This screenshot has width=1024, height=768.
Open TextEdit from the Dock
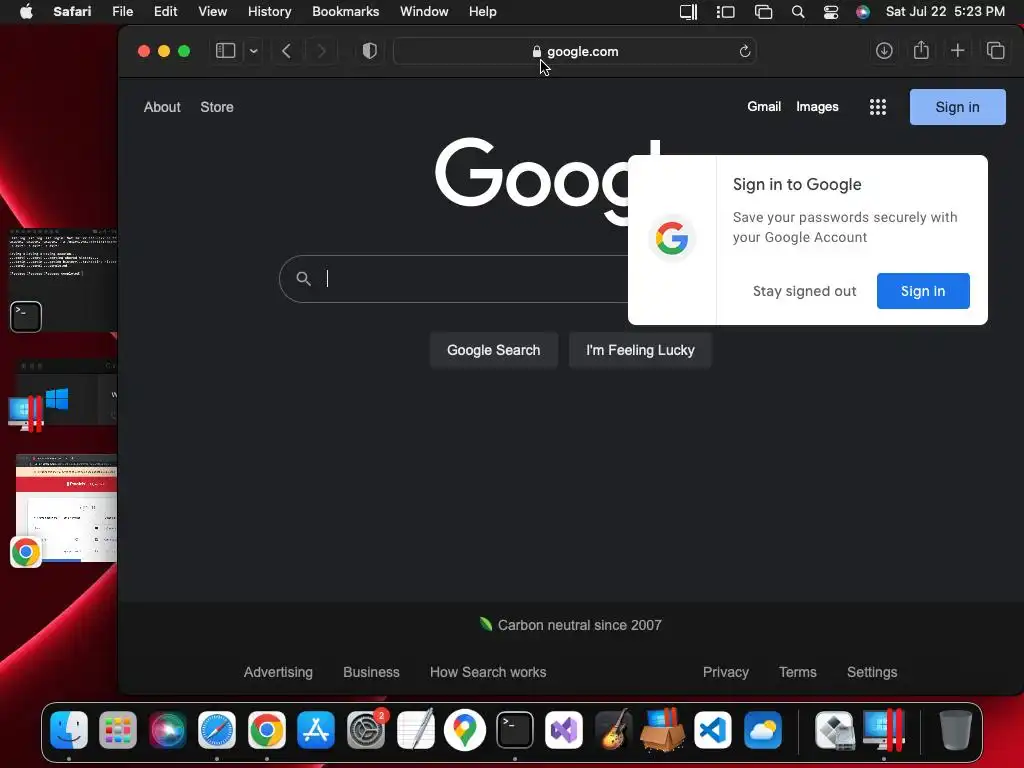(x=415, y=729)
